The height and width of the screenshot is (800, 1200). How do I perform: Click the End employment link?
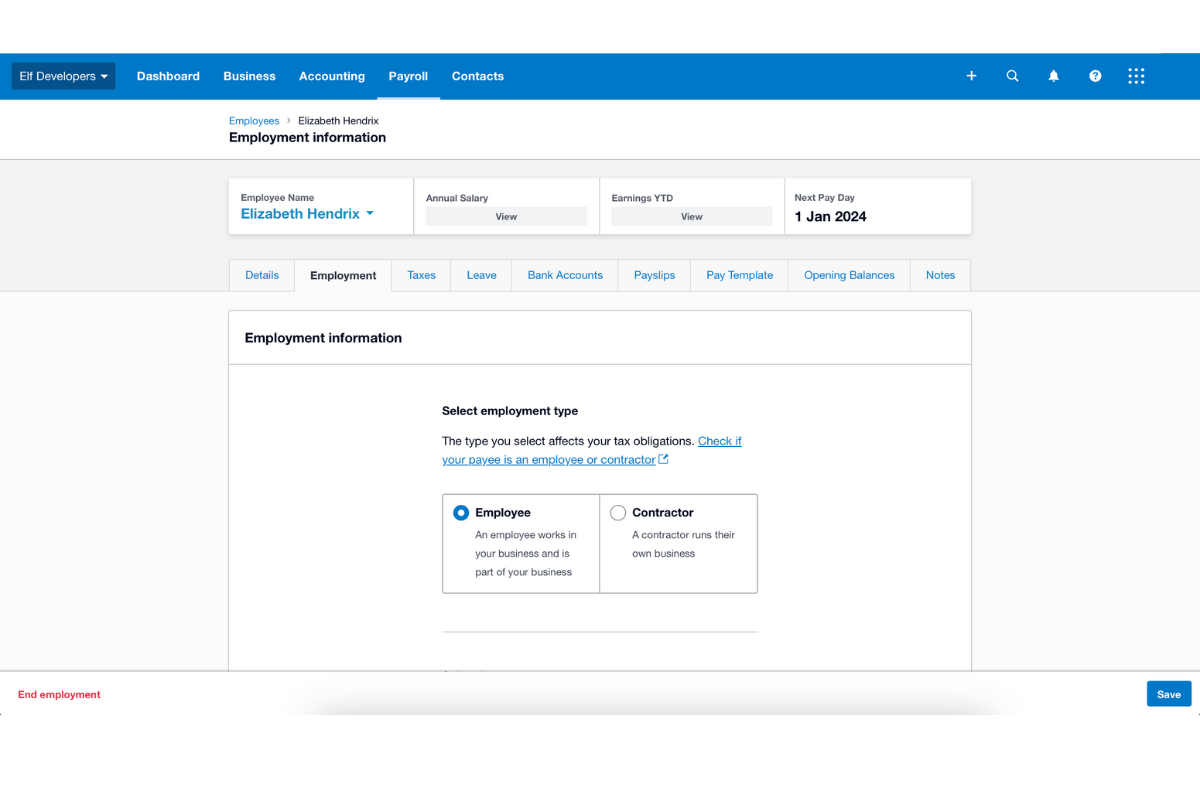click(58, 693)
